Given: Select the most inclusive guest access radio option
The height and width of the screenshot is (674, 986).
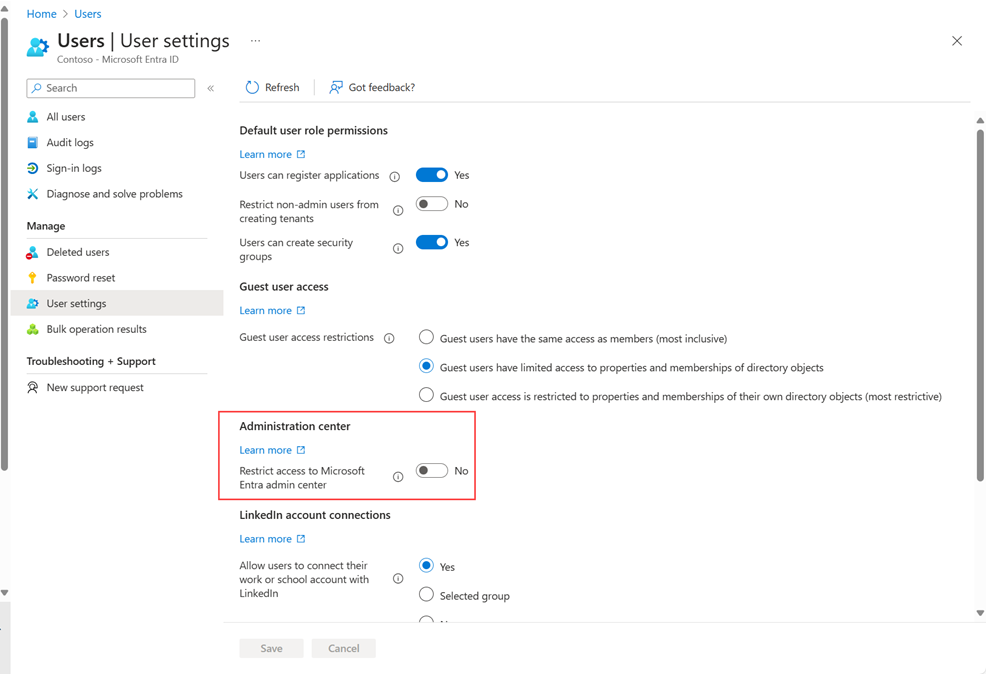Looking at the screenshot, I should click(x=426, y=337).
